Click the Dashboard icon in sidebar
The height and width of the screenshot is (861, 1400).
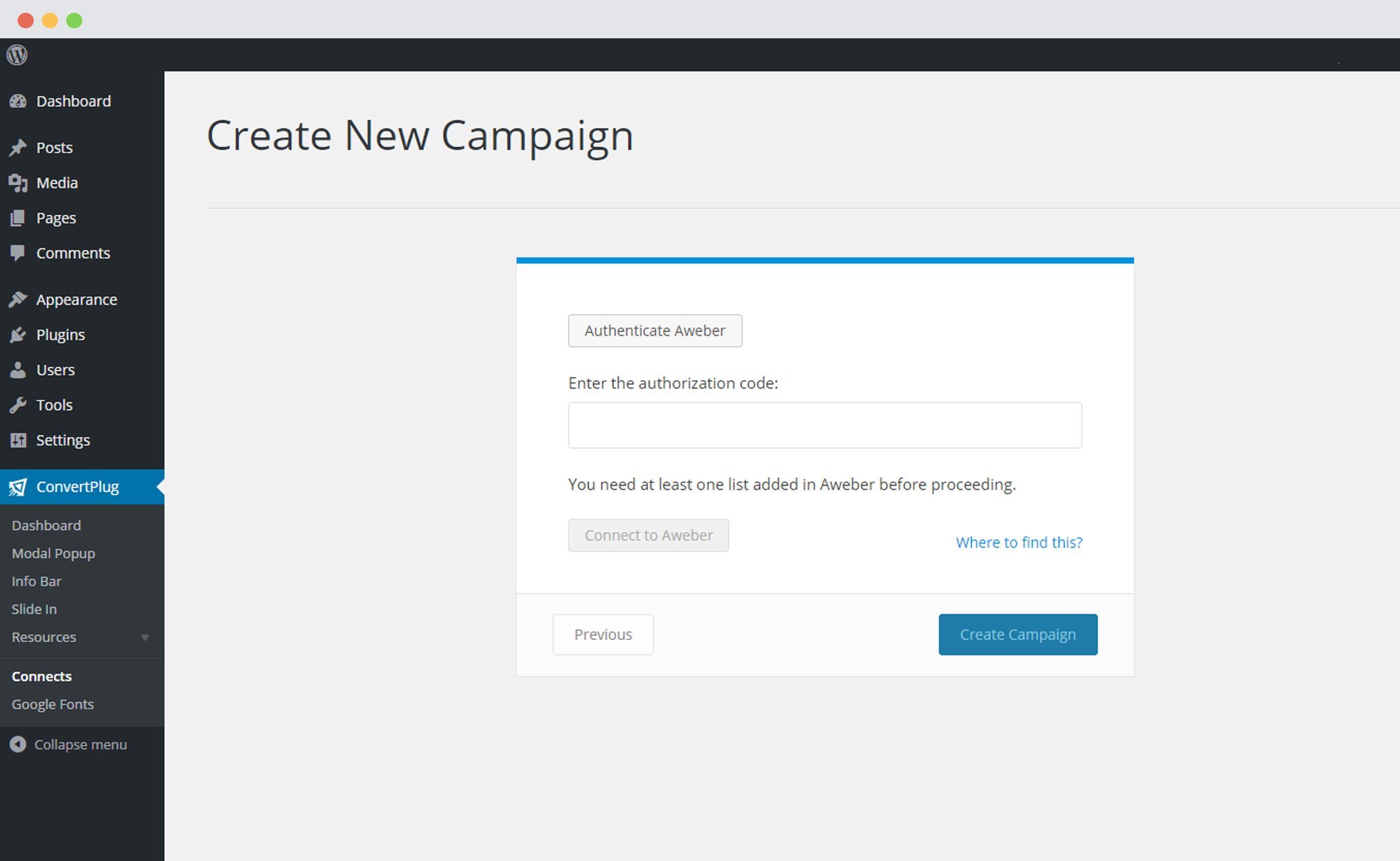pyautogui.click(x=19, y=100)
